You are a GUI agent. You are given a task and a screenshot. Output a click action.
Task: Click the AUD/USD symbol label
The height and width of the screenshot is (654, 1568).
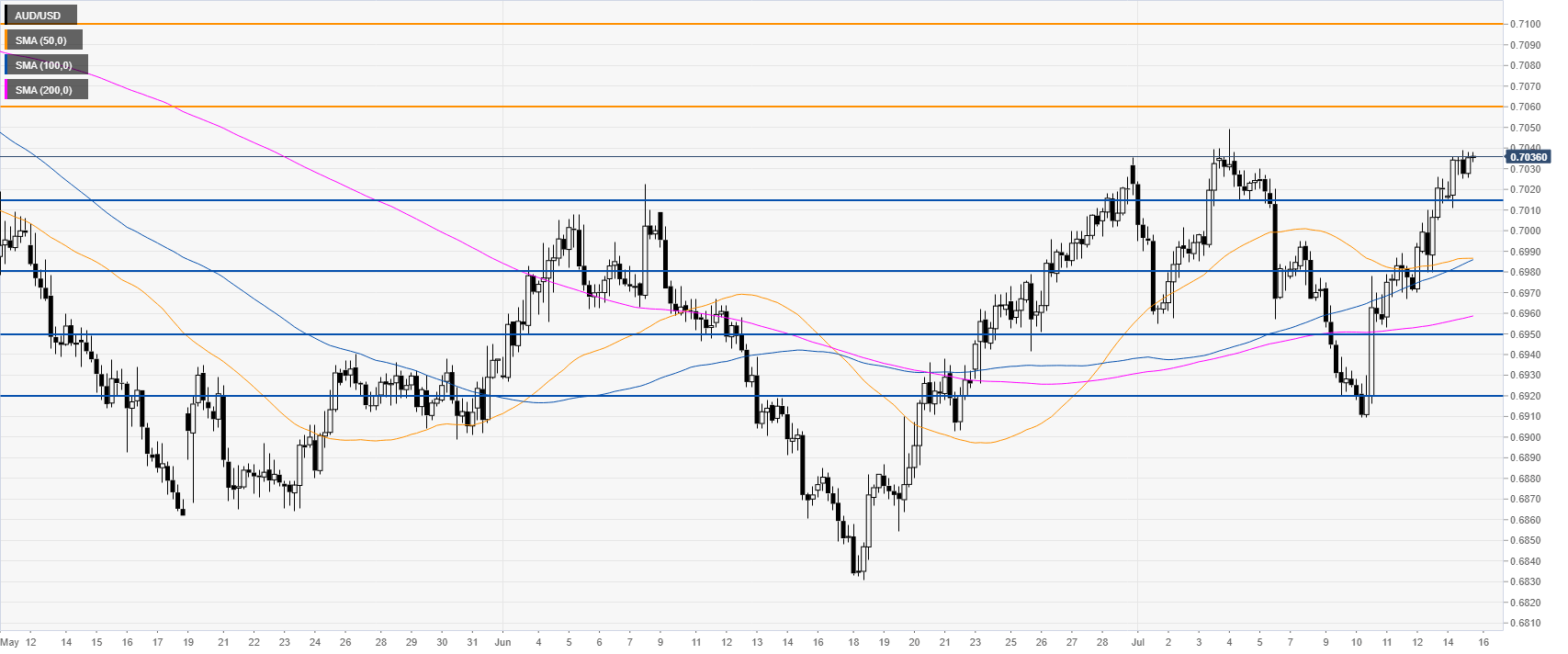click(x=39, y=16)
